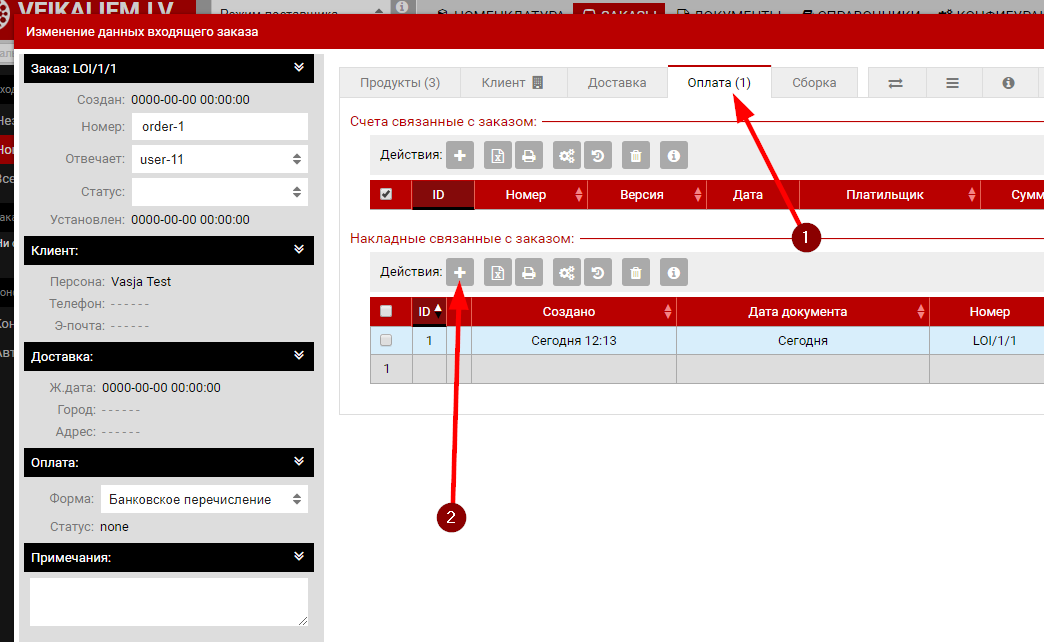Uncheck the select-all checkbox in the invoices table
This screenshot has height=642, width=1044.
[x=386, y=194]
